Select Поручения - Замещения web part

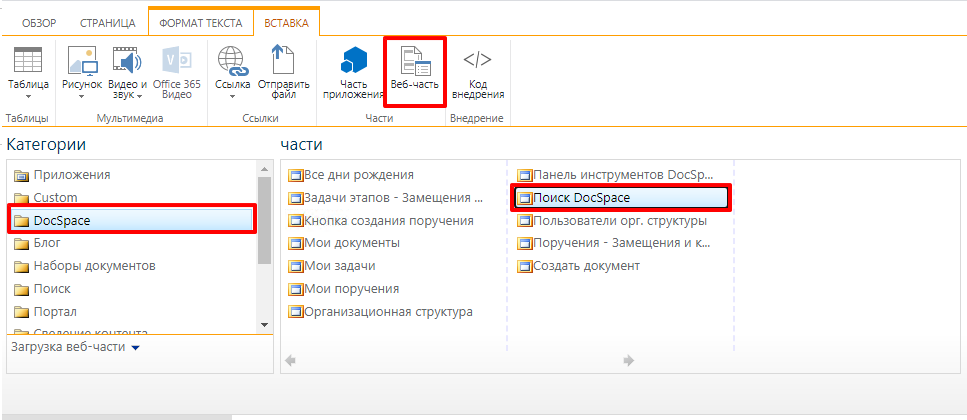[x=614, y=243]
